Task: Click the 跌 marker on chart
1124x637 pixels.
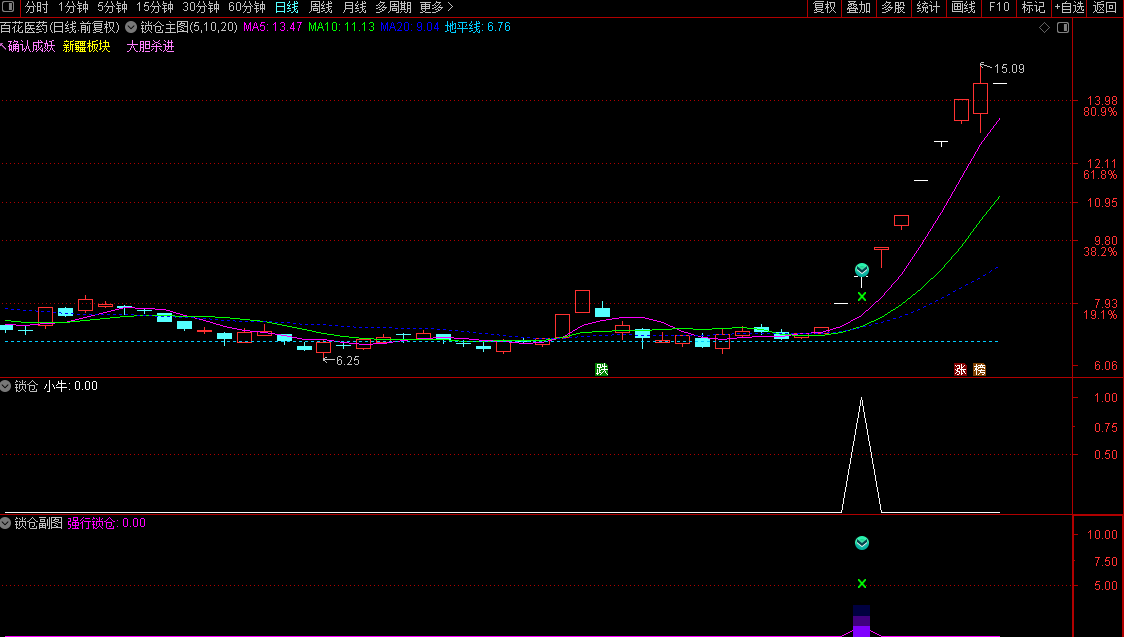Action: [x=602, y=370]
